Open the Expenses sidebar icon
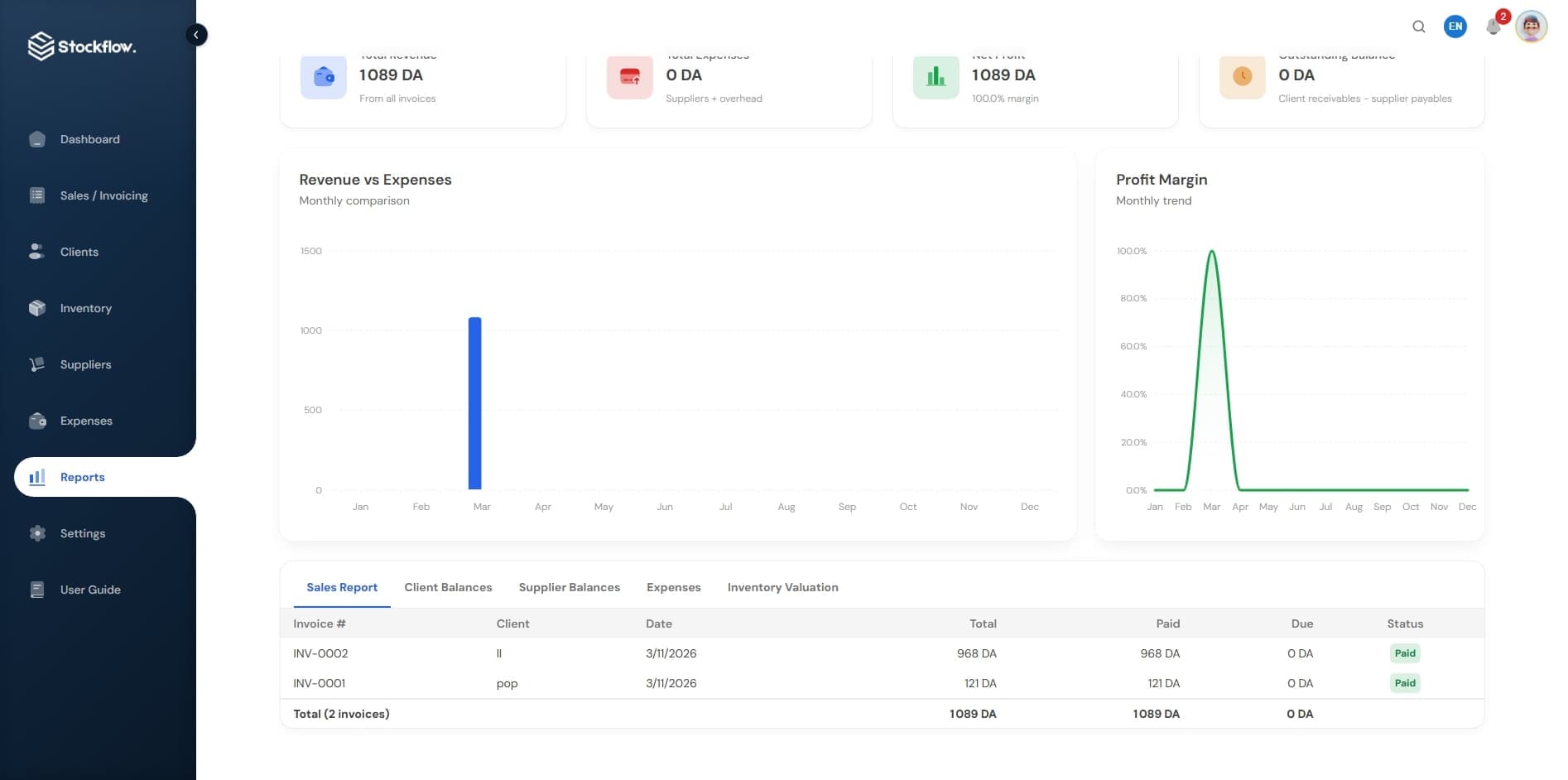This screenshot has height=780, width=1568. 37,421
